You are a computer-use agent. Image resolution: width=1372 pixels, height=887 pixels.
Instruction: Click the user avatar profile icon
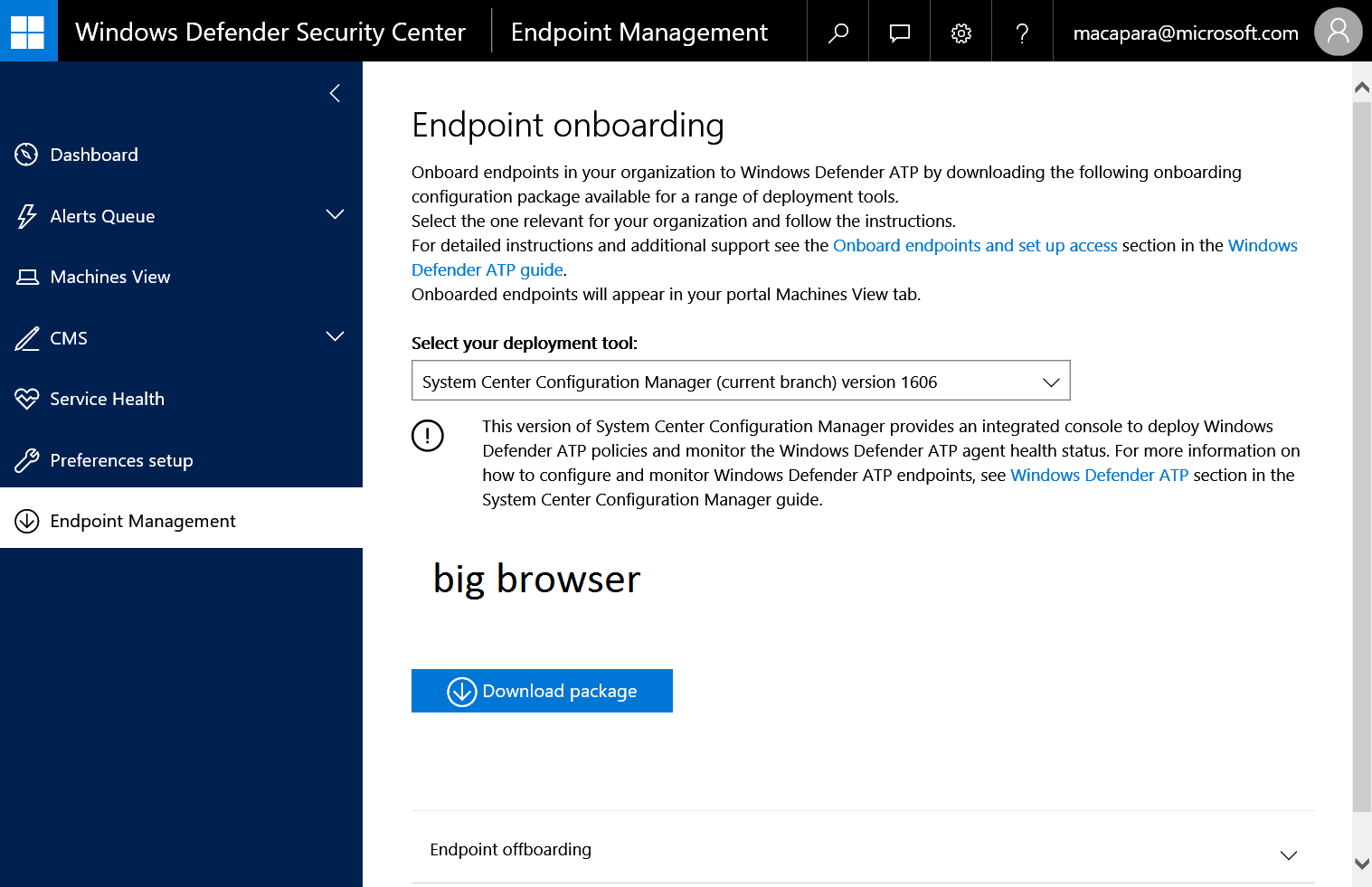coord(1338,32)
